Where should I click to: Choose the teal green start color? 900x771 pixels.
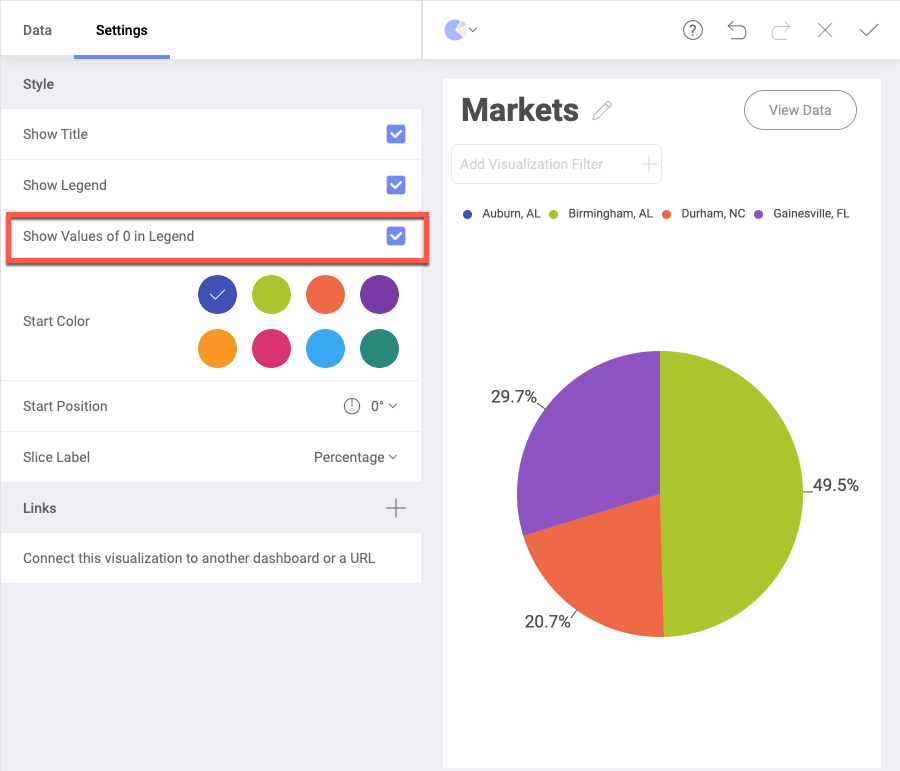(379, 348)
